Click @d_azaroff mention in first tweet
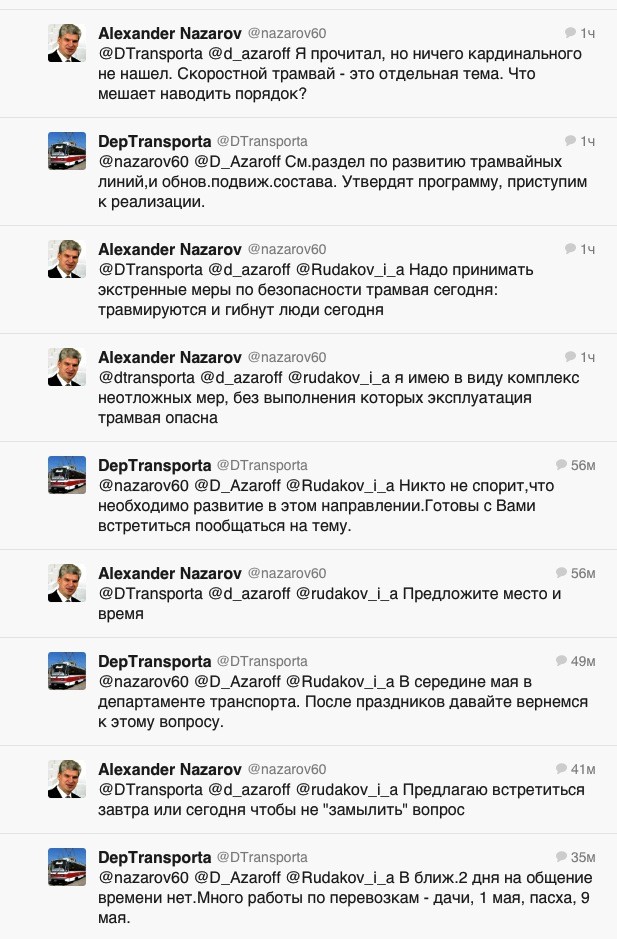Viewport: 617px width, 939px height. (249, 54)
